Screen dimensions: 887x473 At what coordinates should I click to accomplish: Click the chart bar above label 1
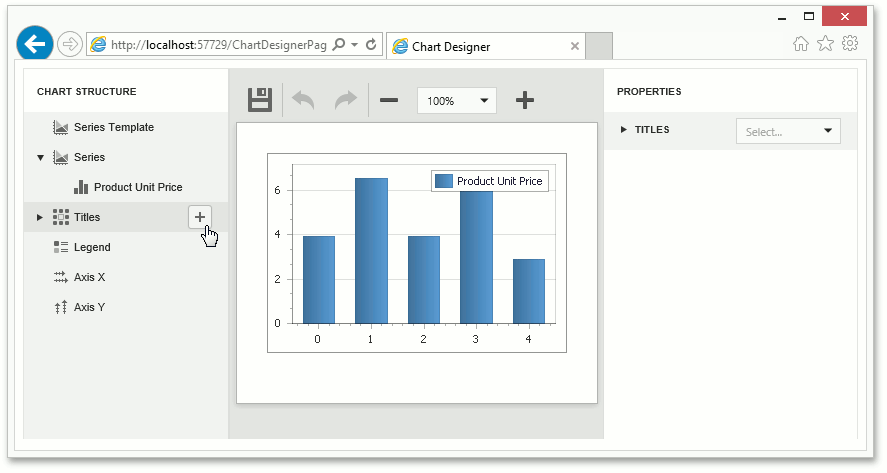pos(371,251)
